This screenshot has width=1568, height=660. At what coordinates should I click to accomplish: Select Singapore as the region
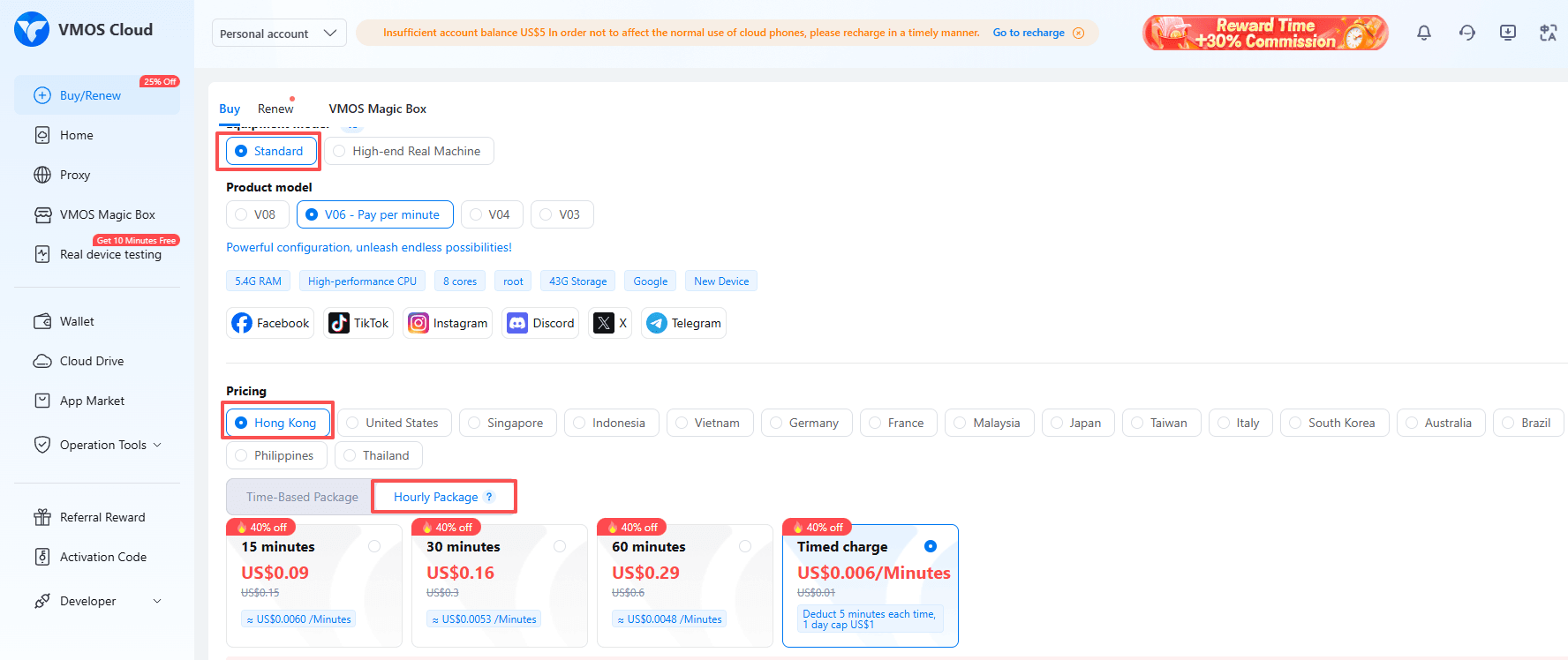click(507, 423)
